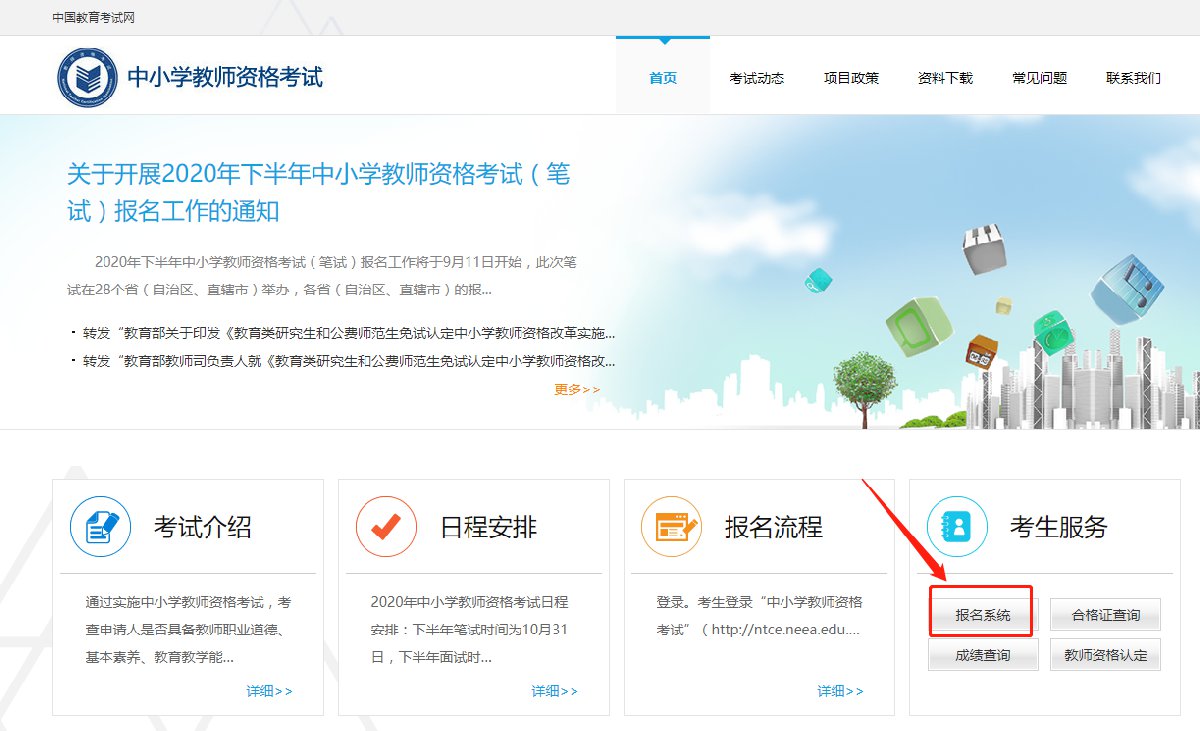
Task: Open the 首页 navigation tab
Action: point(662,78)
